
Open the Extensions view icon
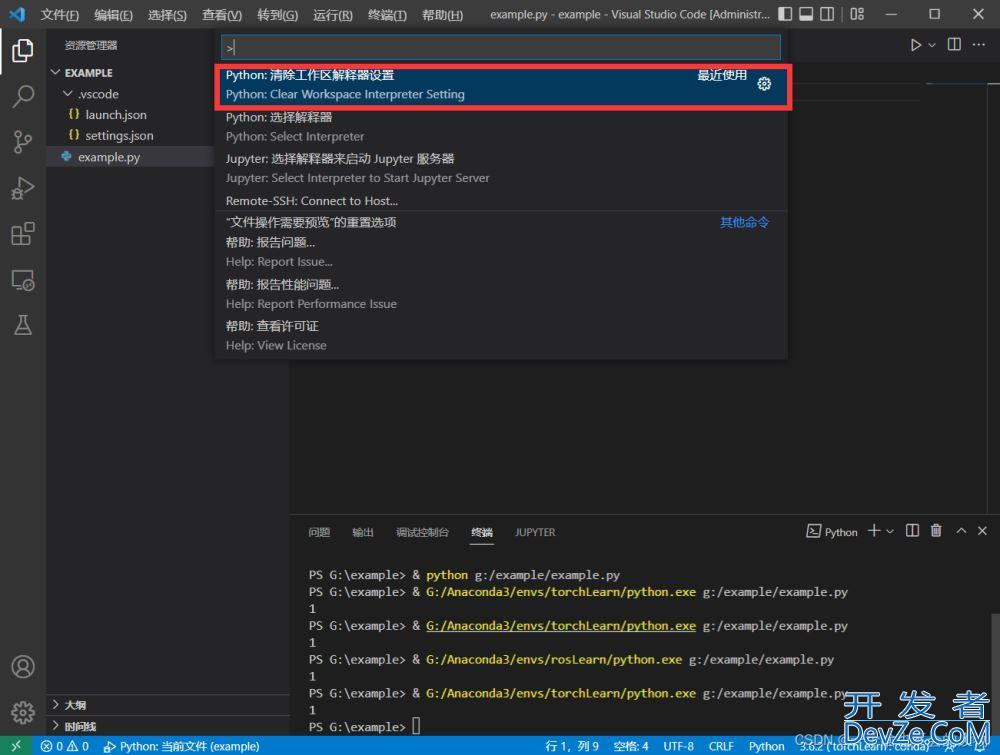tap(23, 234)
